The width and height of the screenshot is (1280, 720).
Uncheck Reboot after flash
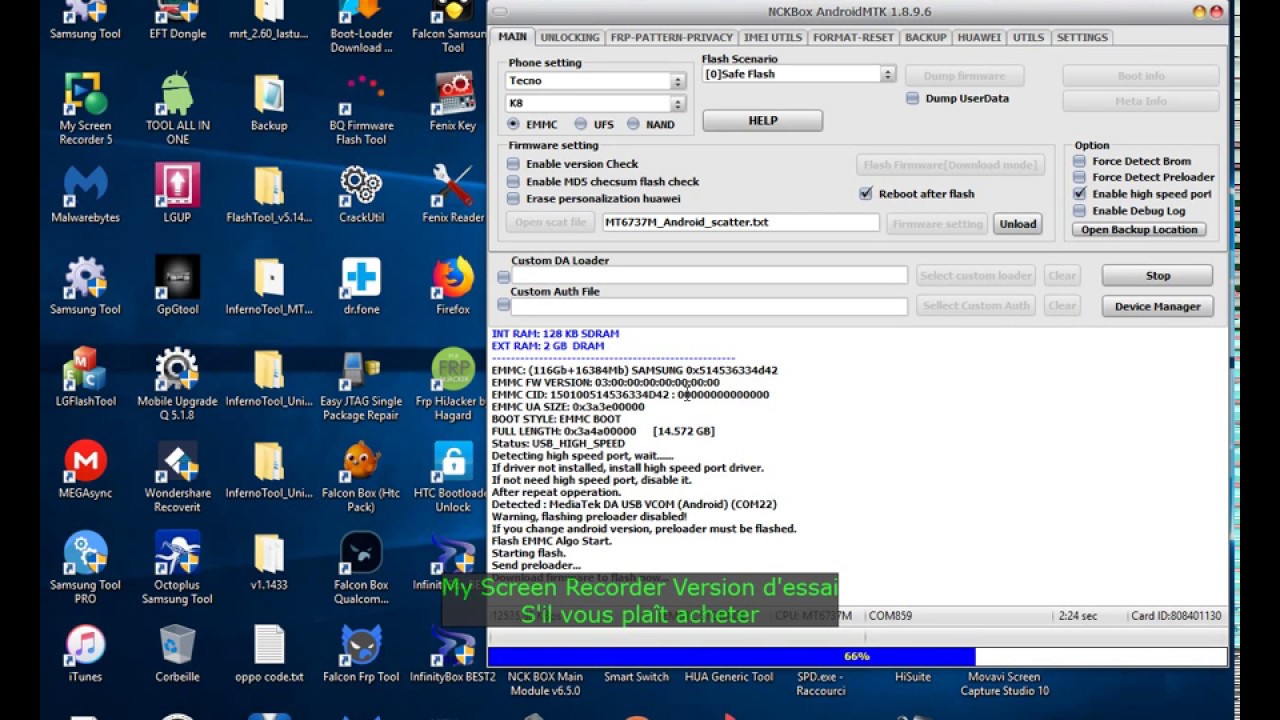coord(866,194)
